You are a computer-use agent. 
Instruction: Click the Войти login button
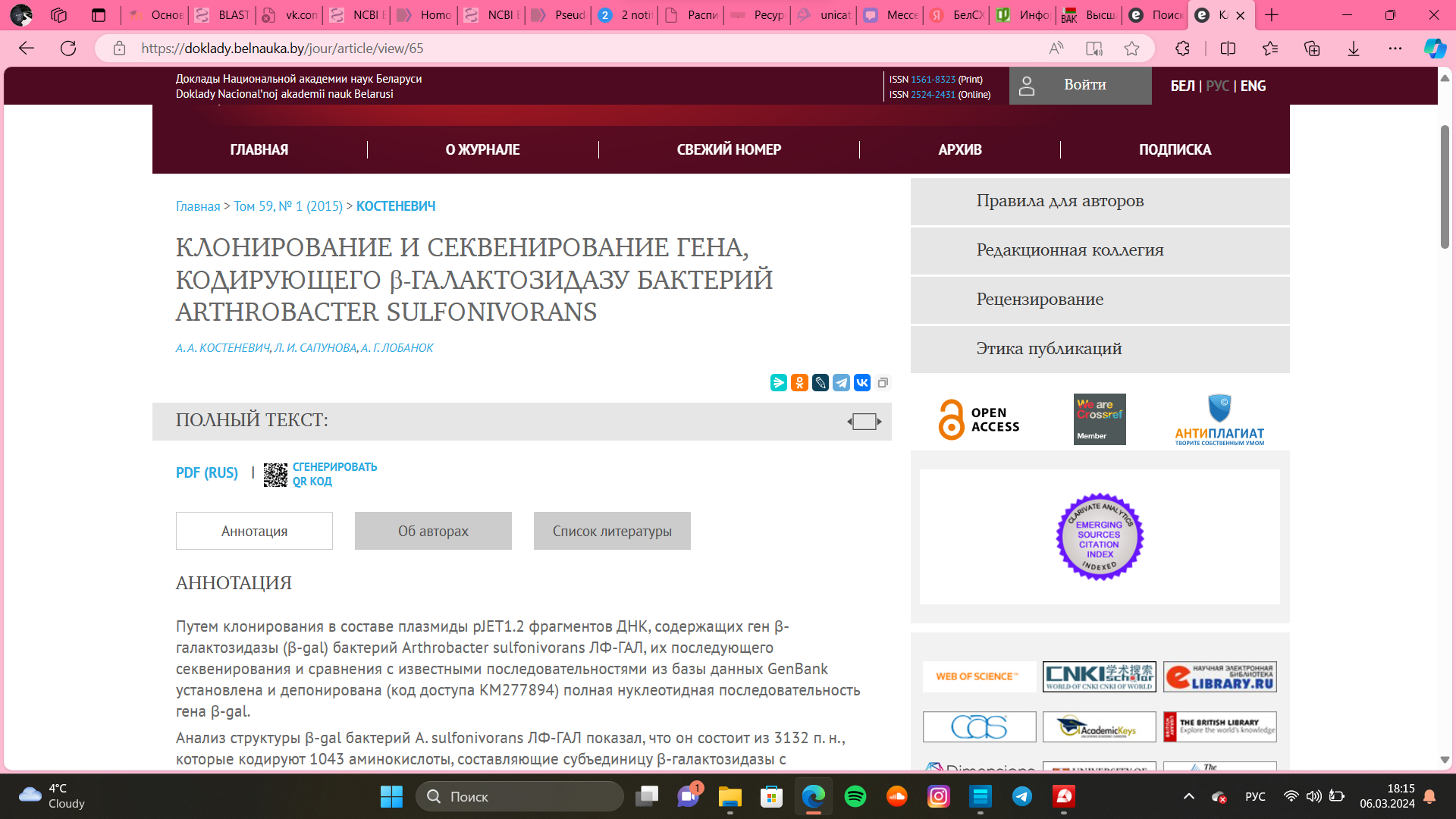1081,85
